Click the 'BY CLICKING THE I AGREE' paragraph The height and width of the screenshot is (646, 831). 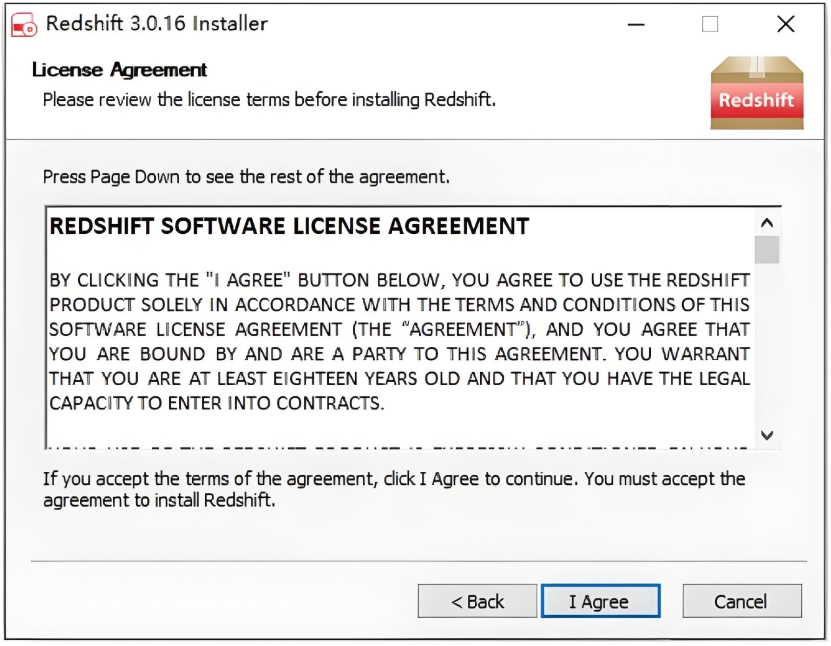coord(400,341)
